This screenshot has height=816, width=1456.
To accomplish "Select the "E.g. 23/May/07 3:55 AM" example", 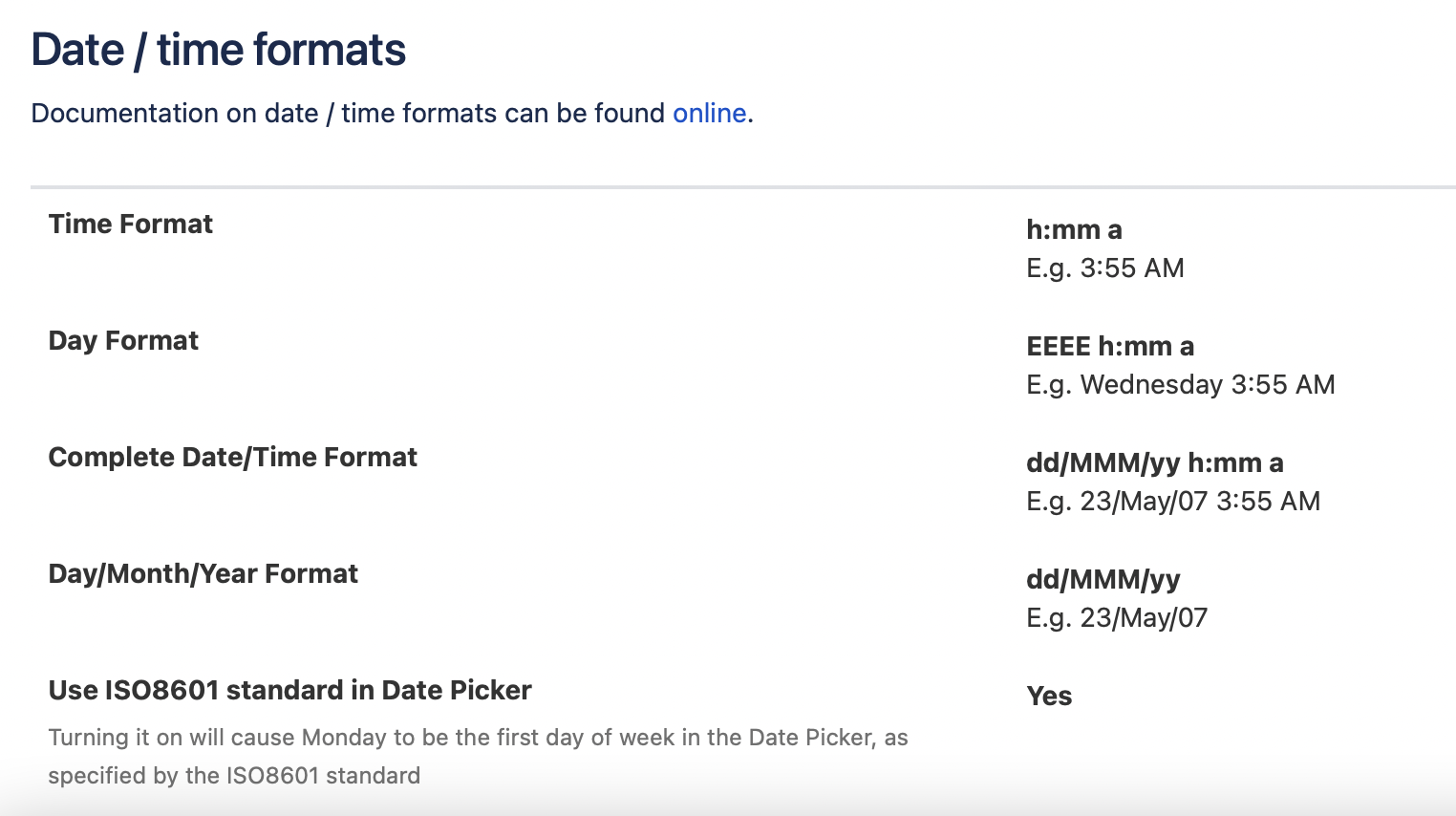I will pos(1173,501).
